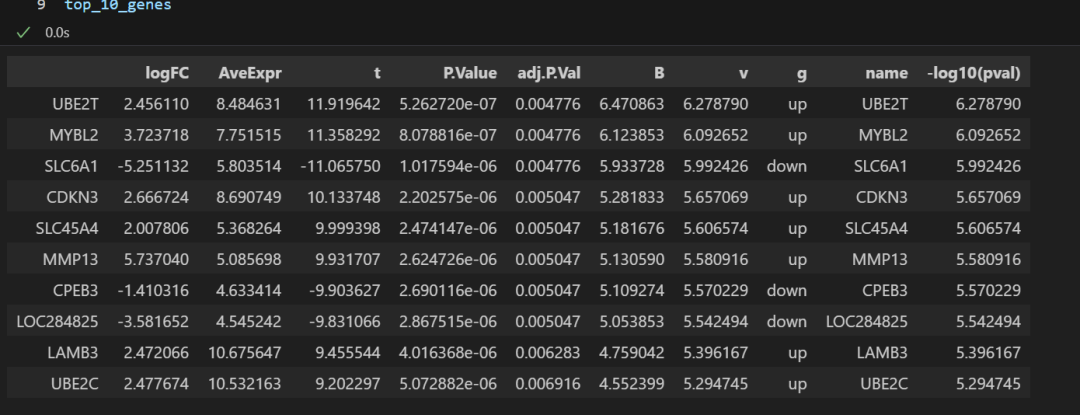Screen dimensions: 1080x415
Task: Click t value 9.202297
Action: tap(348, 383)
